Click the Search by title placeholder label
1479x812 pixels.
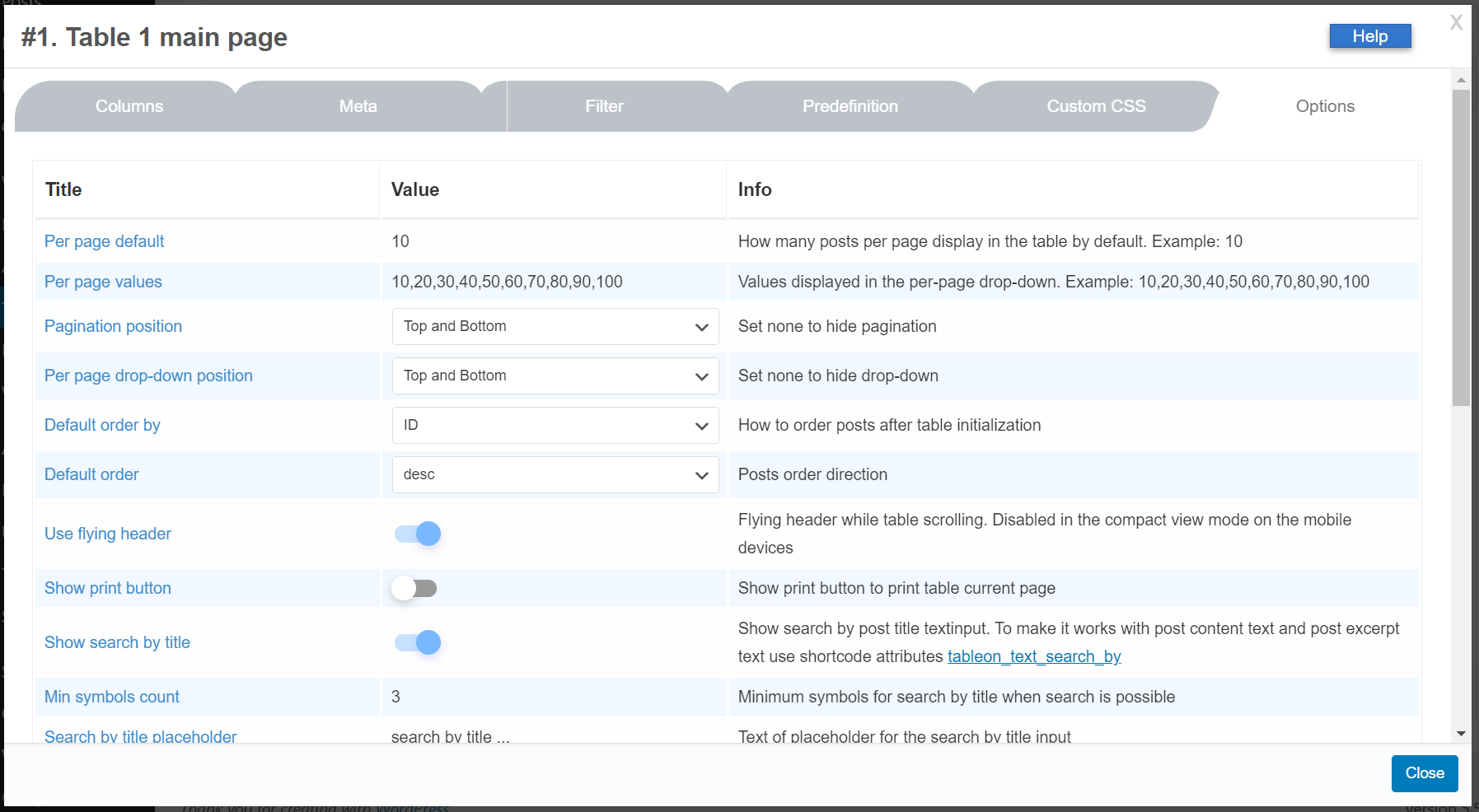point(141,736)
